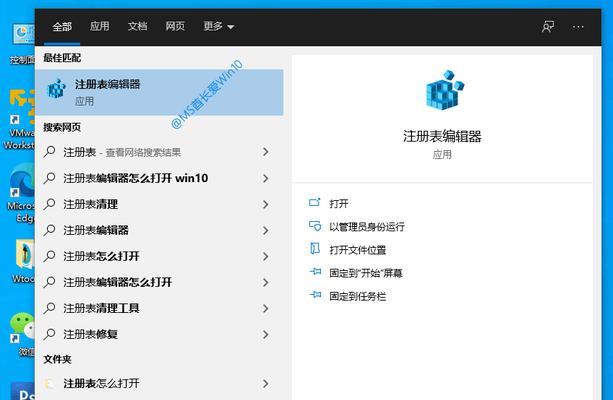Click the pin icon beside 固定到任务栏

pos(315,294)
